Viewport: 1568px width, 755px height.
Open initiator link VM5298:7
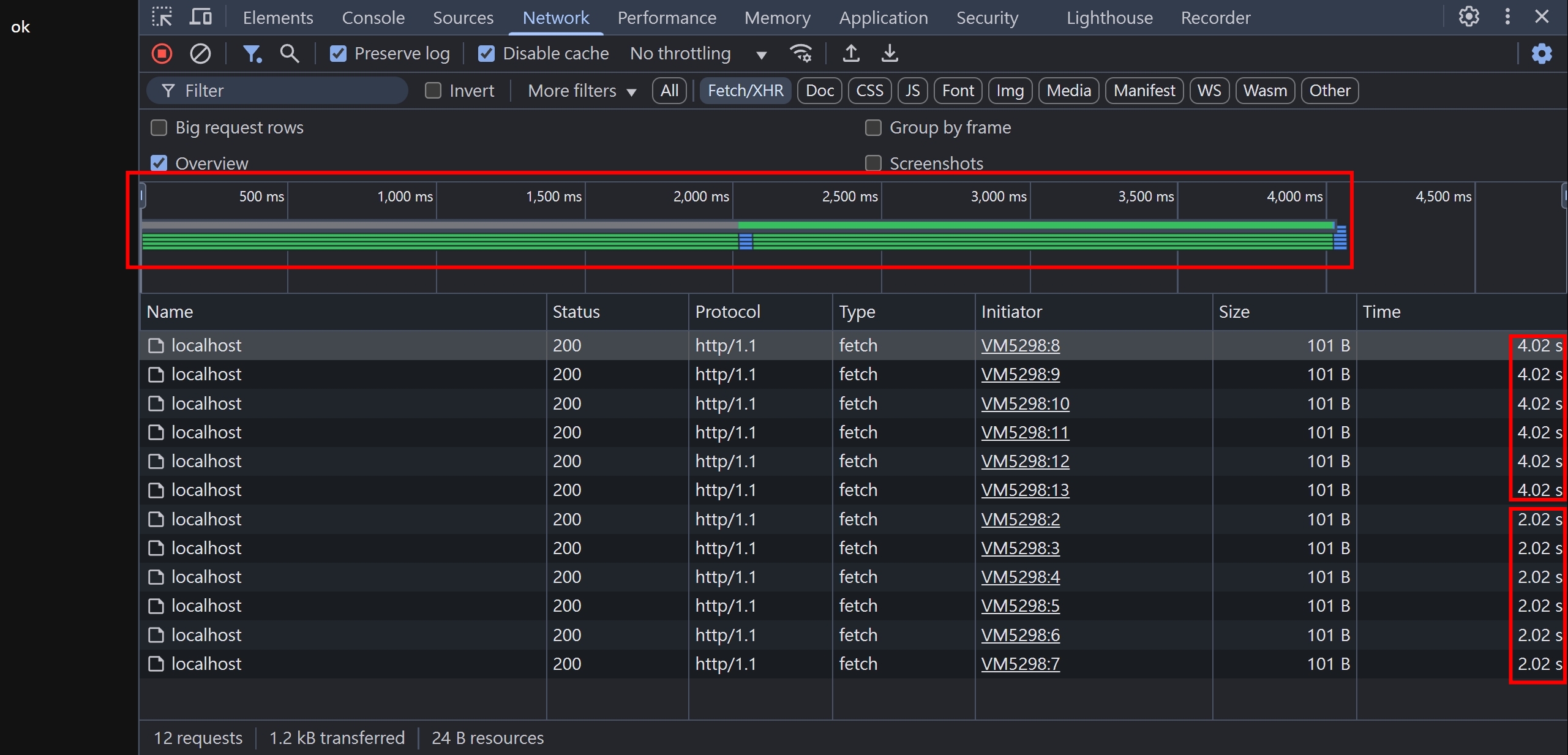[x=1020, y=664]
